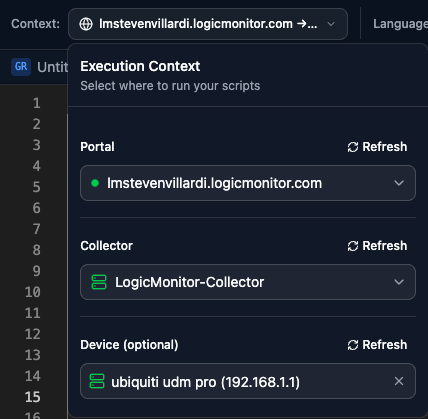Screen dimensions: 428x419
Task: Click the server icon beside ubiquiti udm pro
Action: [97, 381]
